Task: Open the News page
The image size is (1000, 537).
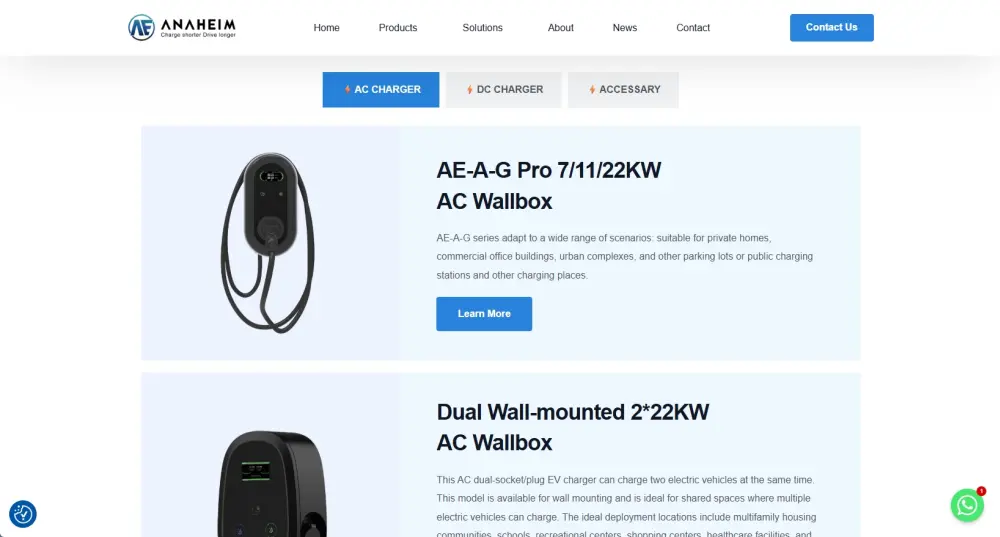Action: tap(625, 27)
